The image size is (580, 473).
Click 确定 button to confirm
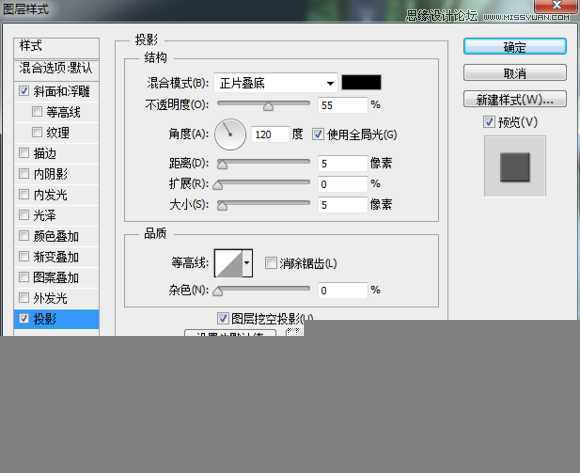(515, 47)
